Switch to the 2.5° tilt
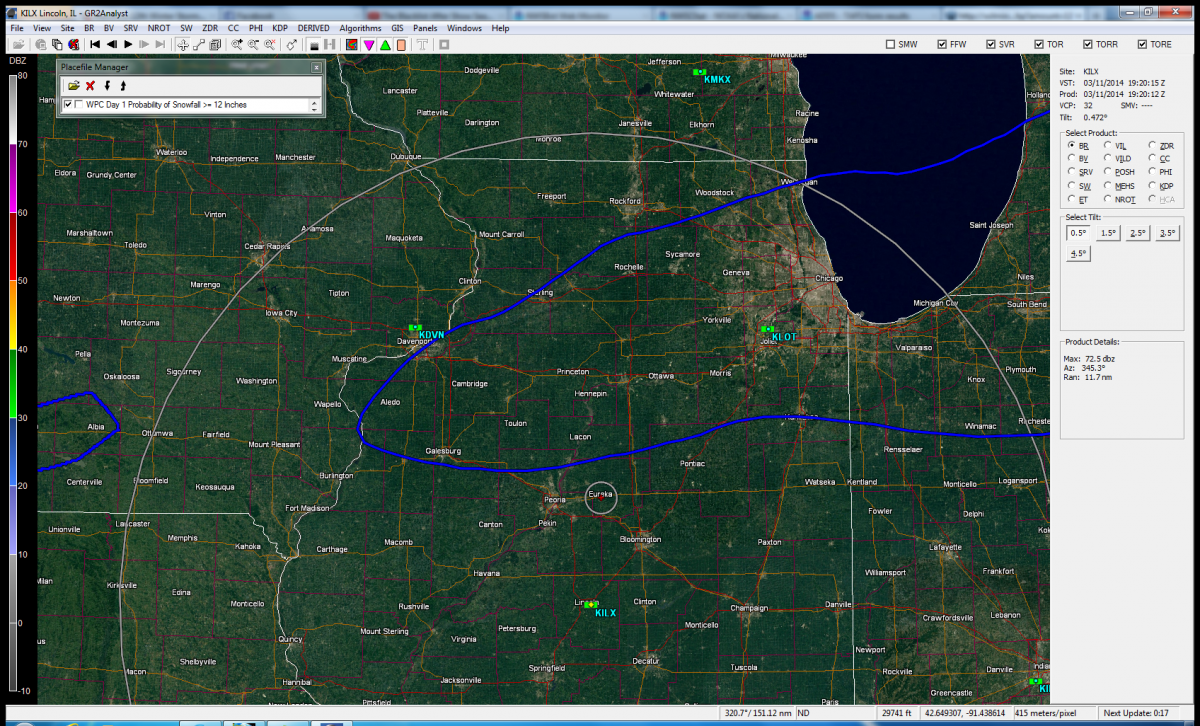This screenshot has height=726, width=1200. click(x=1138, y=233)
